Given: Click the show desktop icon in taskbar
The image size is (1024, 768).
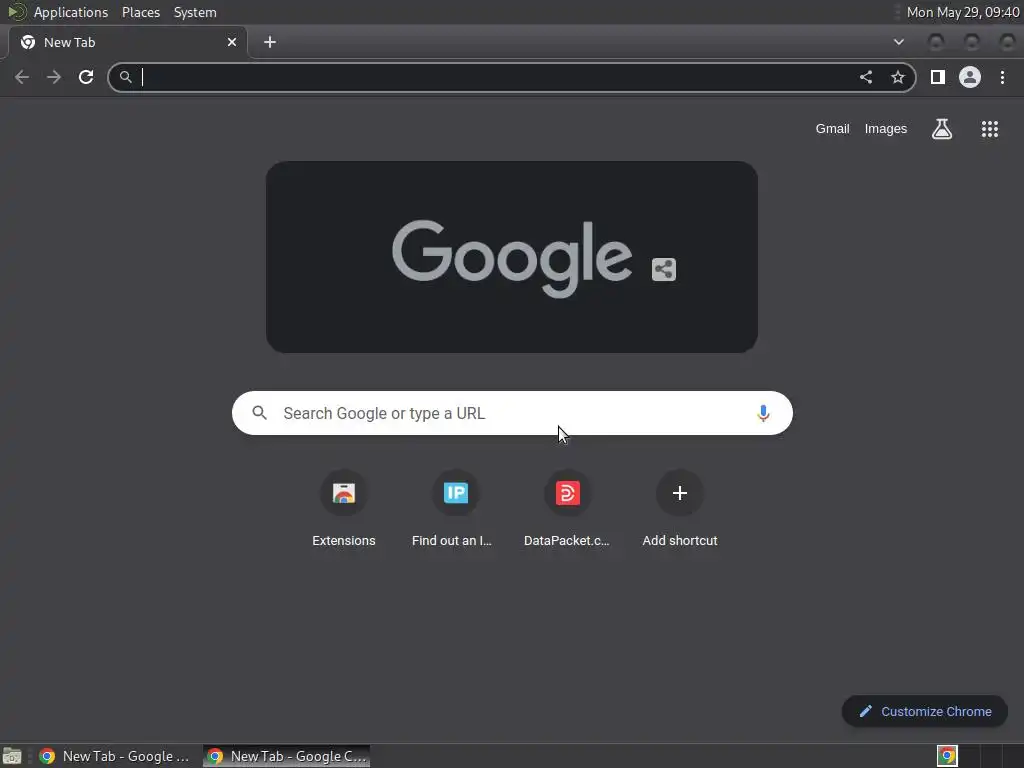Looking at the screenshot, I should click(12, 756).
